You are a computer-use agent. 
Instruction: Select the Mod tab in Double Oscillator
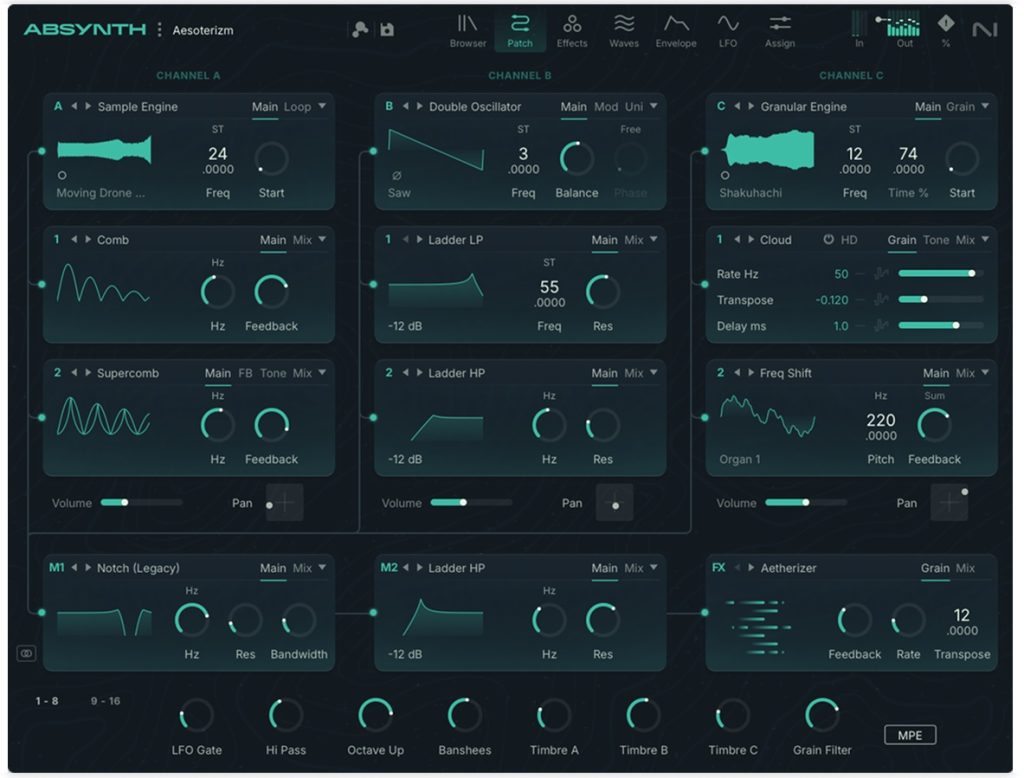click(x=606, y=107)
